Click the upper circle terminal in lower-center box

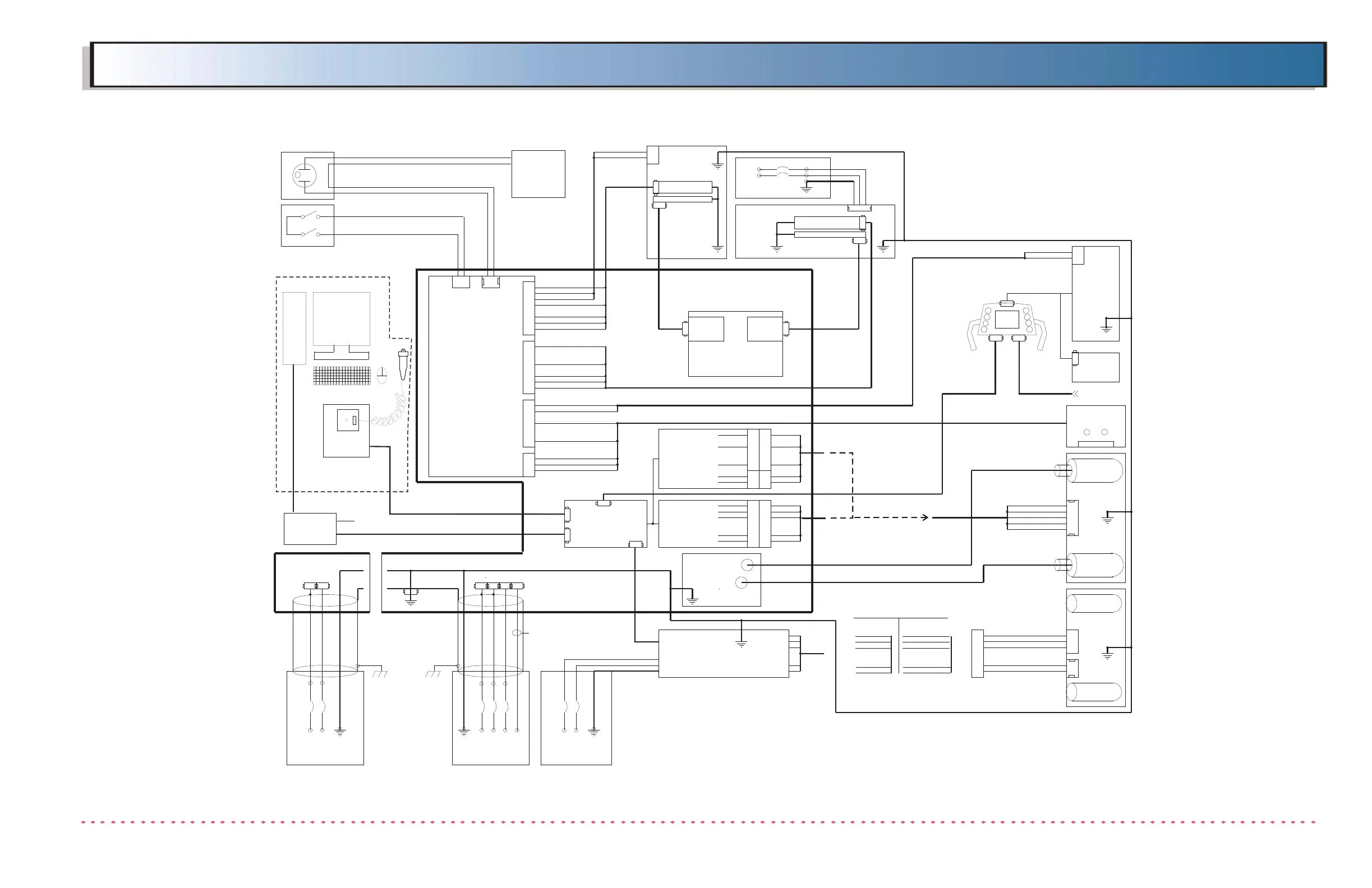pyautogui.click(x=747, y=565)
